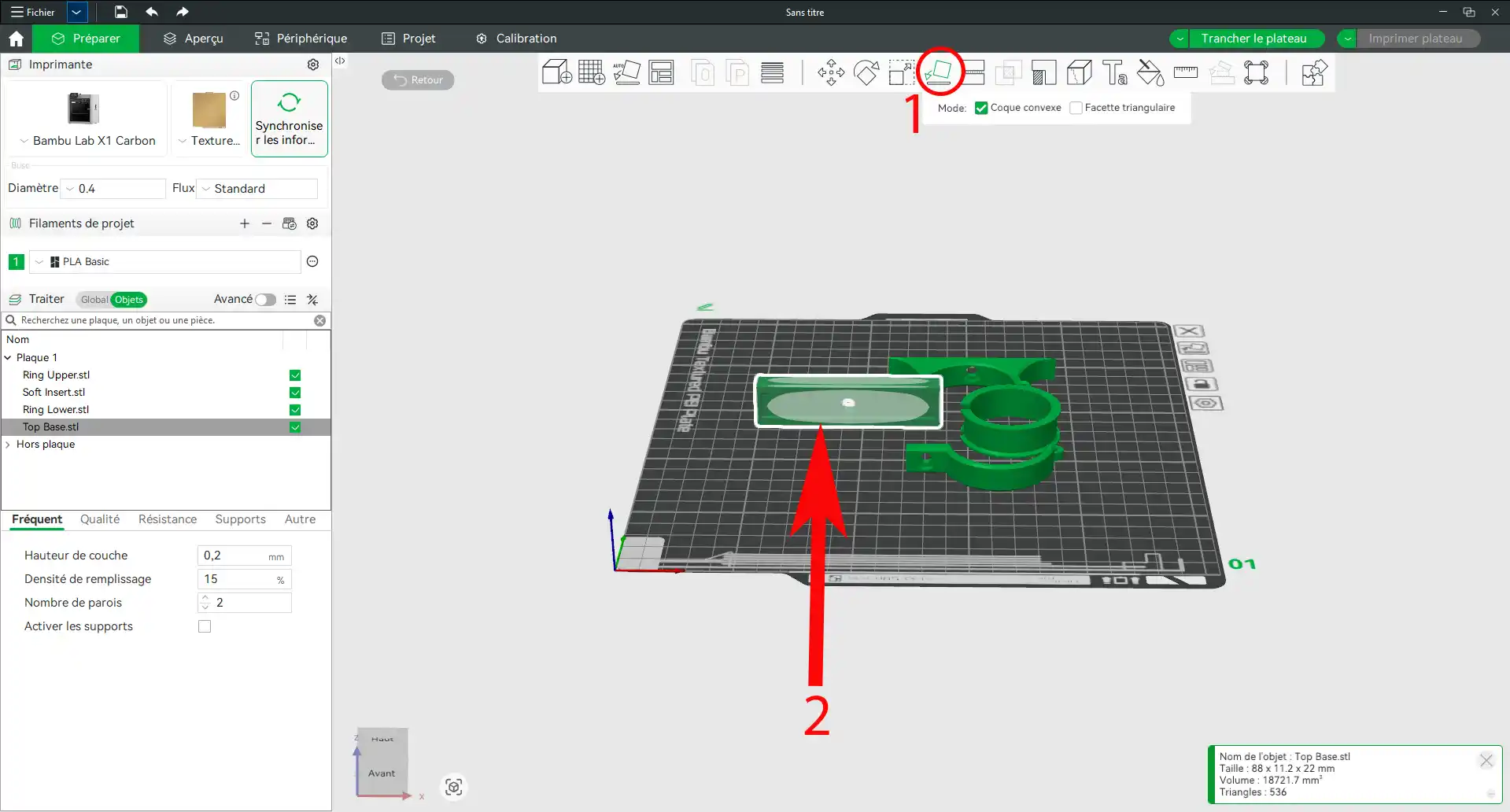Image resolution: width=1510 pixels, height=812 pixels.
Task: Click the compare presets icon
Action: pos(312,300)
